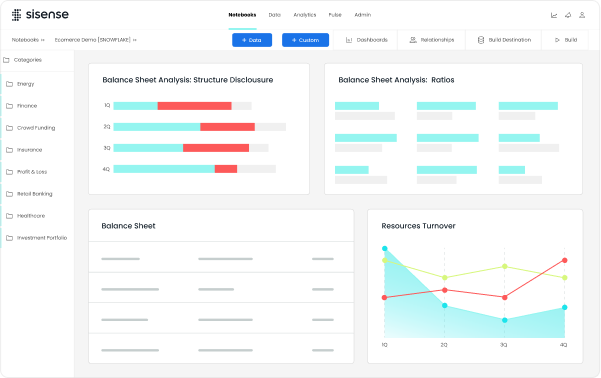Click the Sisense logo
The height and width of the screenshot is (378, 601).
tap(40, 15)
